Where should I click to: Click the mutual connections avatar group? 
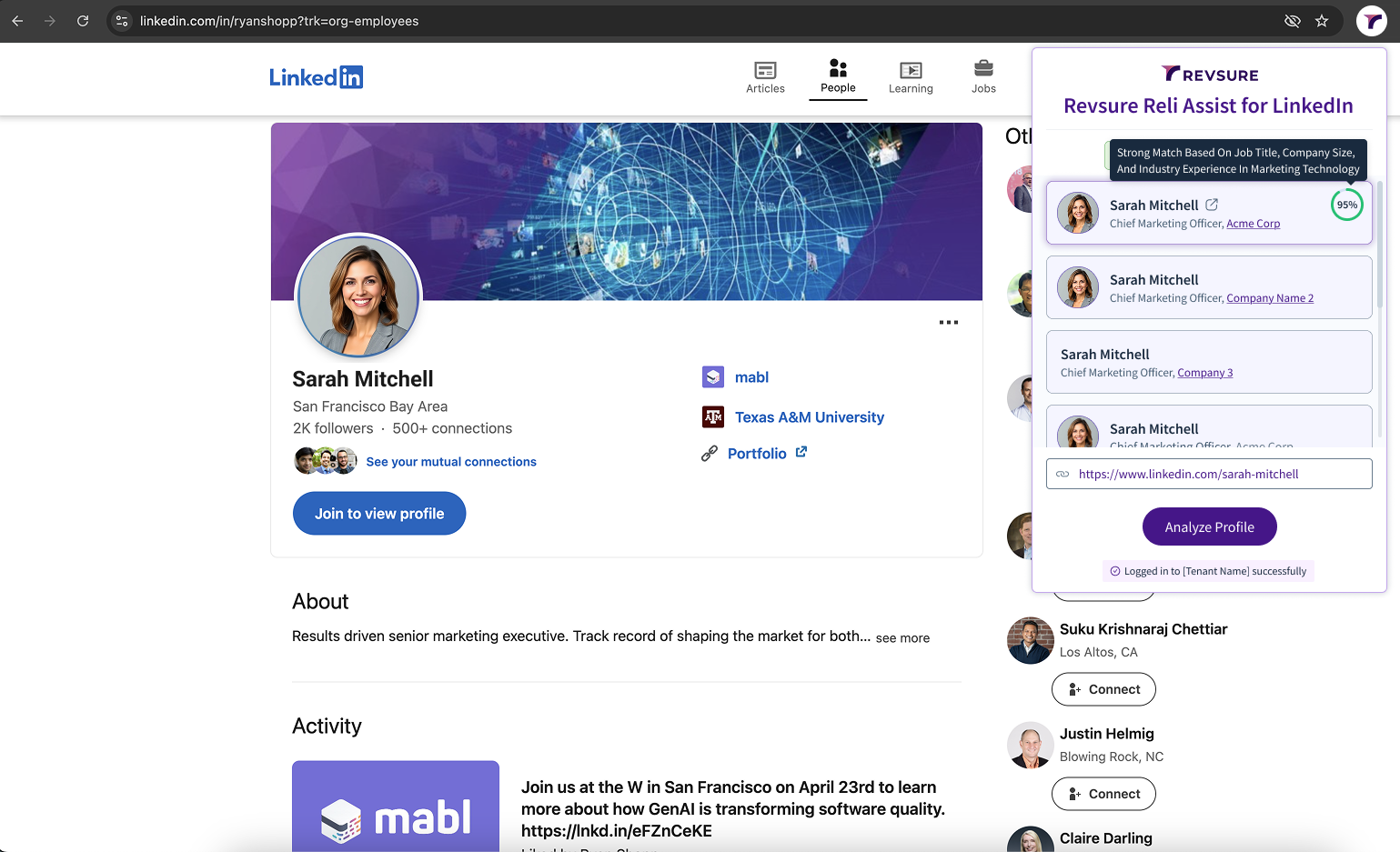click(326, 461)
